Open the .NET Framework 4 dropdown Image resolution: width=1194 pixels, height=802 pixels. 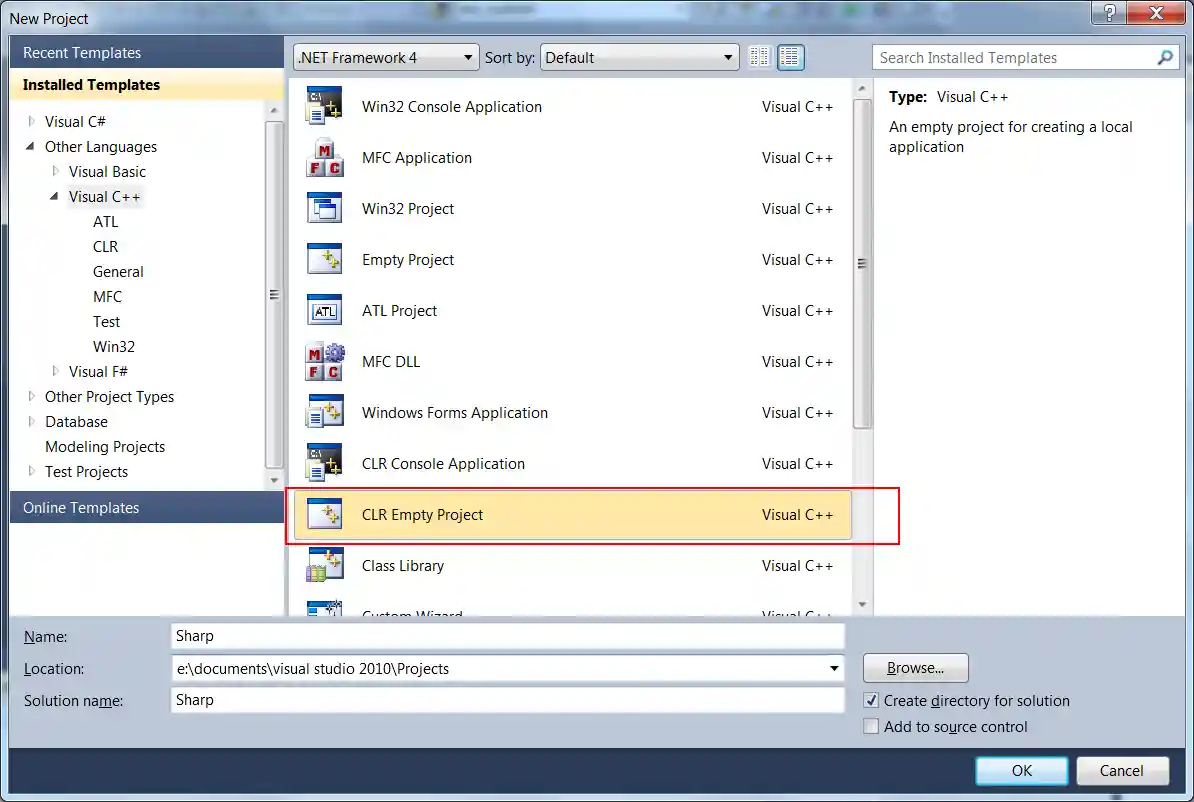click(x=386, y=57)
